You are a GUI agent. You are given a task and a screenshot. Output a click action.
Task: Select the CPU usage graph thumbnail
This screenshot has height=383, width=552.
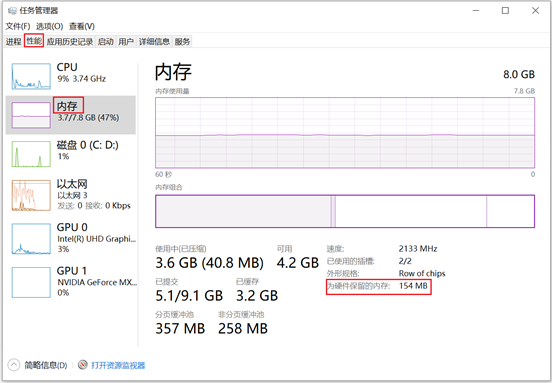tap(31, 76)
